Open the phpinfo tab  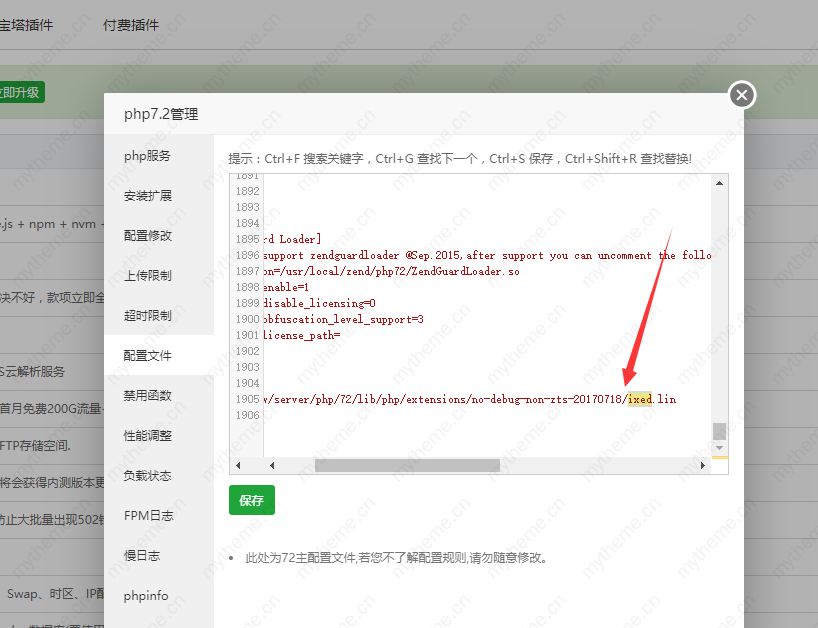[146, 596]
